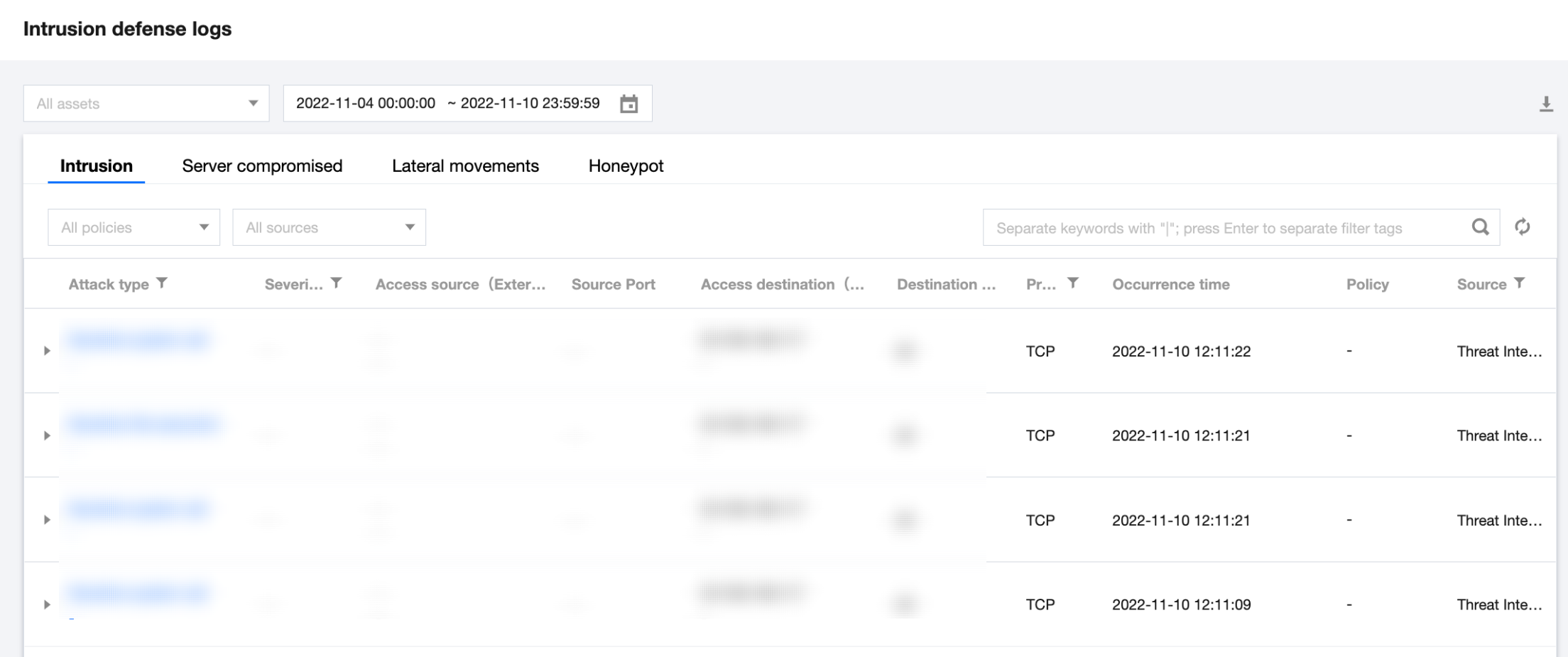Filter the Protocol column

1073,283
